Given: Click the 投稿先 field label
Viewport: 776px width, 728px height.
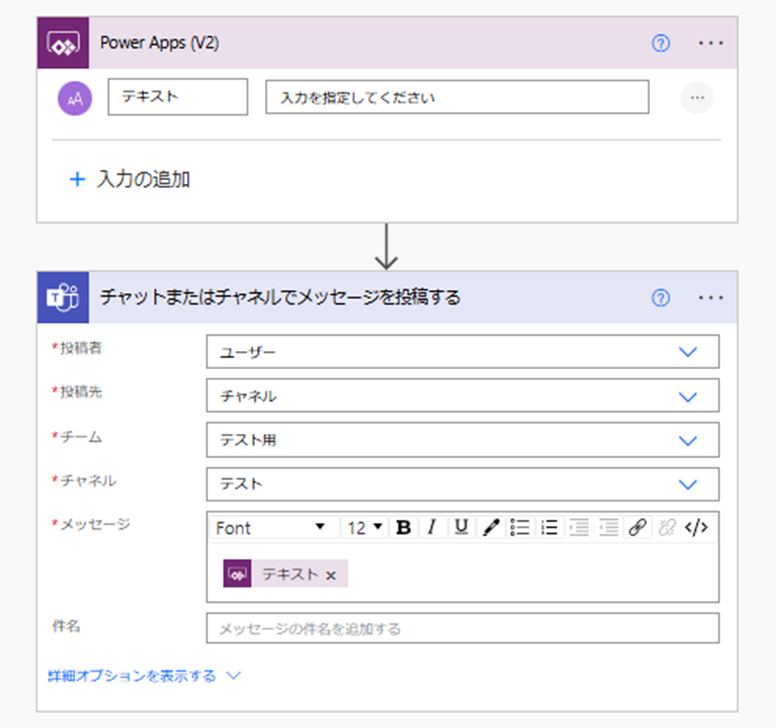Looking at the screenshot, I should pos(81,392).
